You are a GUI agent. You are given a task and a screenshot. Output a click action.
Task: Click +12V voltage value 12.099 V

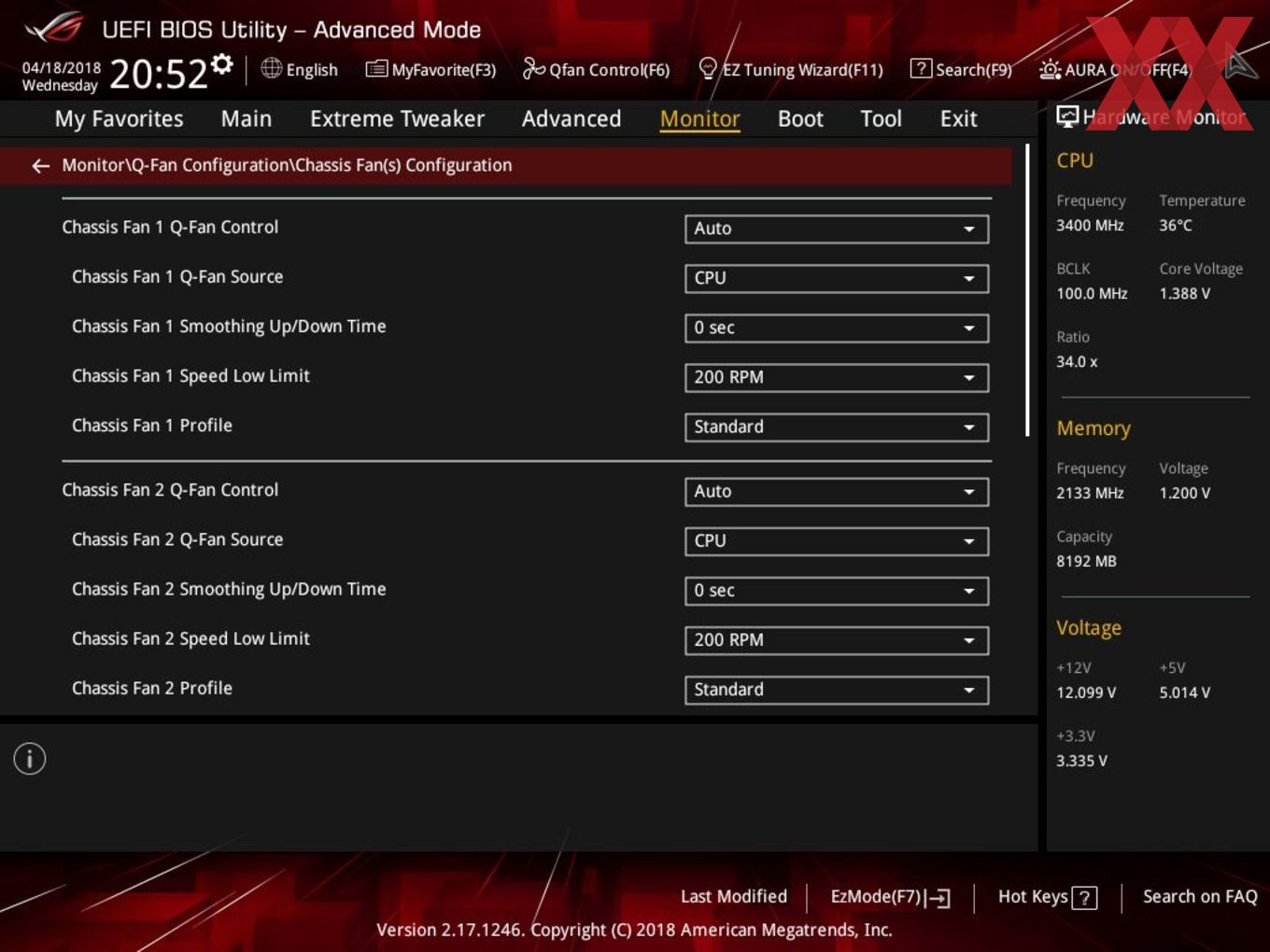point(1086,693)
